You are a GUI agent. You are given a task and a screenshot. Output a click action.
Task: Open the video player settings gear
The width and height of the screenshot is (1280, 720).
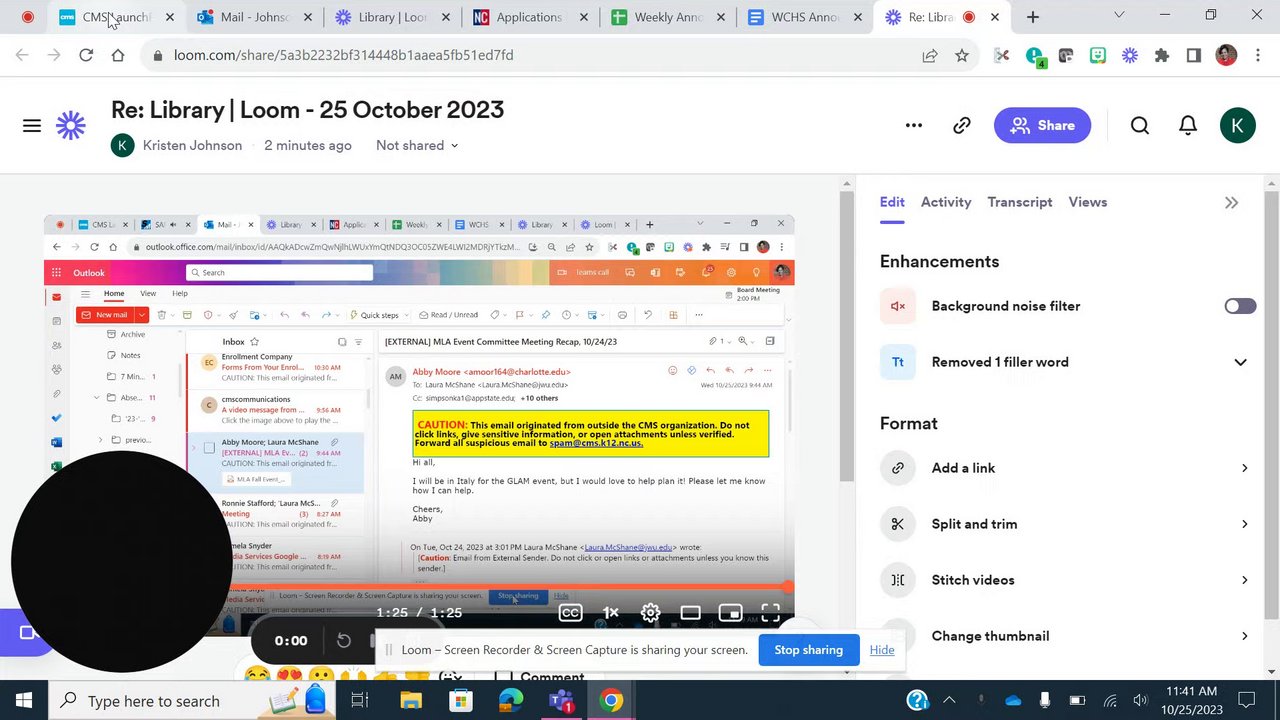[650, 612]
